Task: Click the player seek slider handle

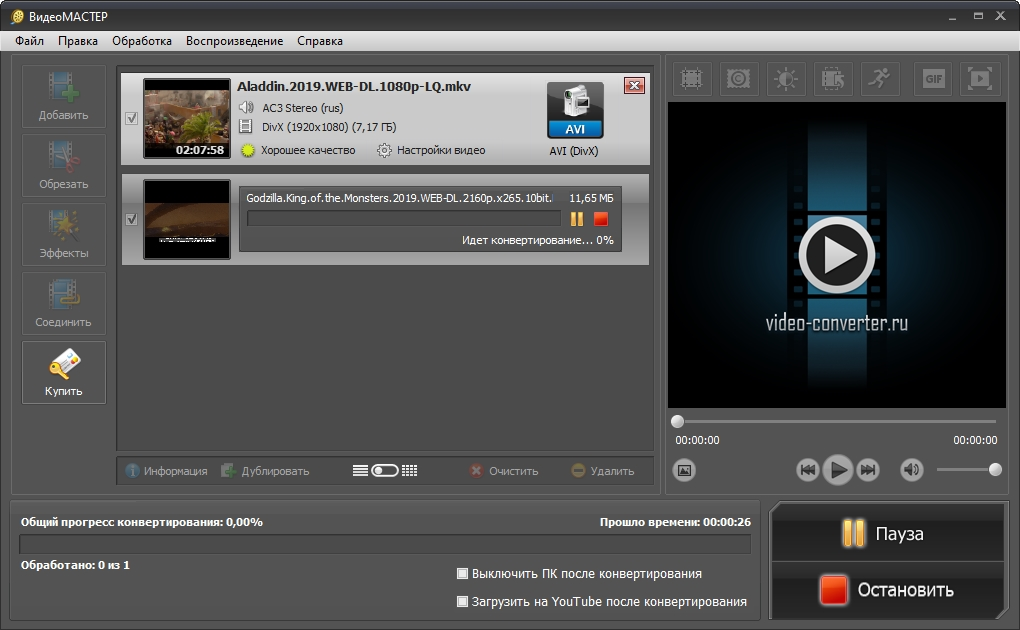Action: [677, 421]
